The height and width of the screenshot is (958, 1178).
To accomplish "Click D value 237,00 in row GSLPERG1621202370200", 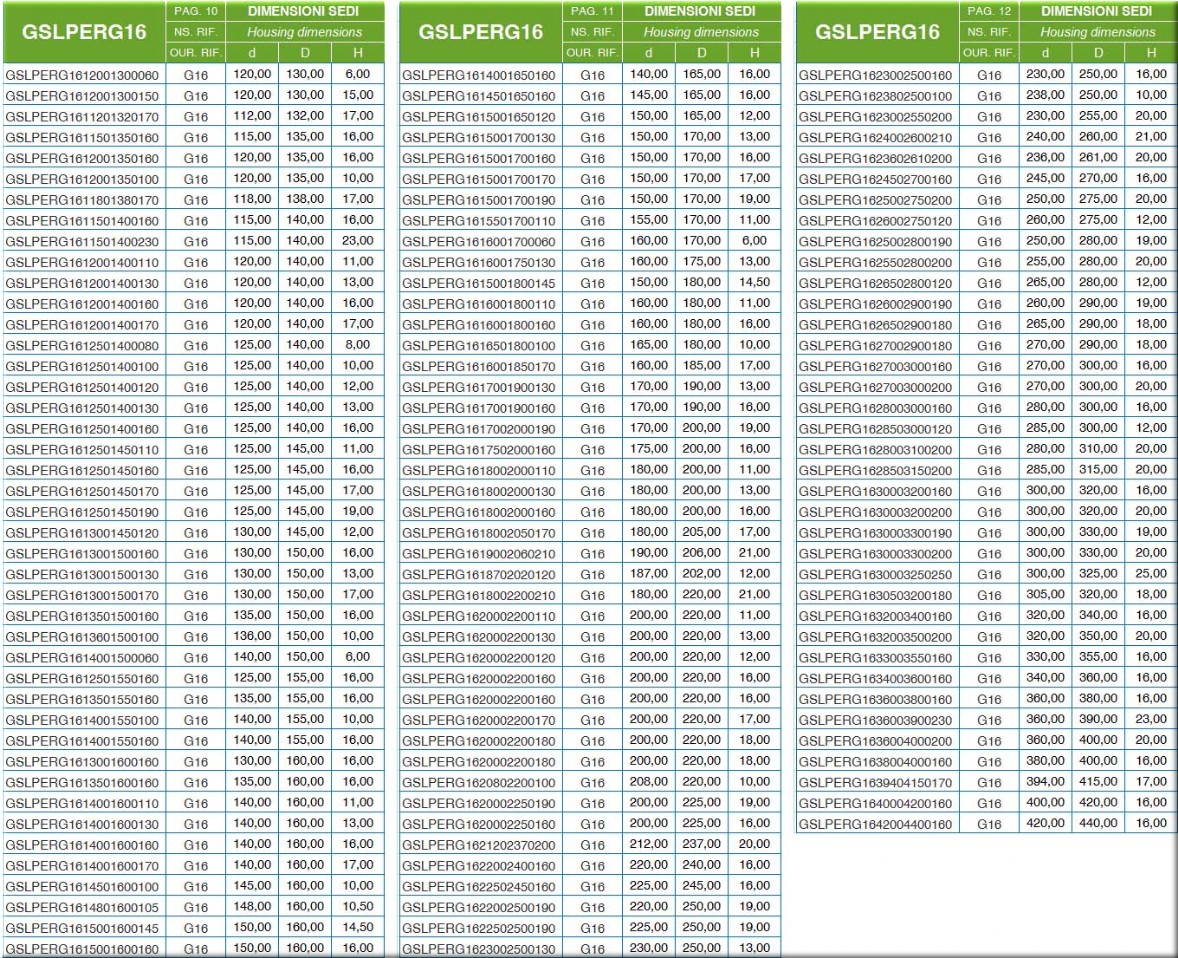I will coord(702,844).
